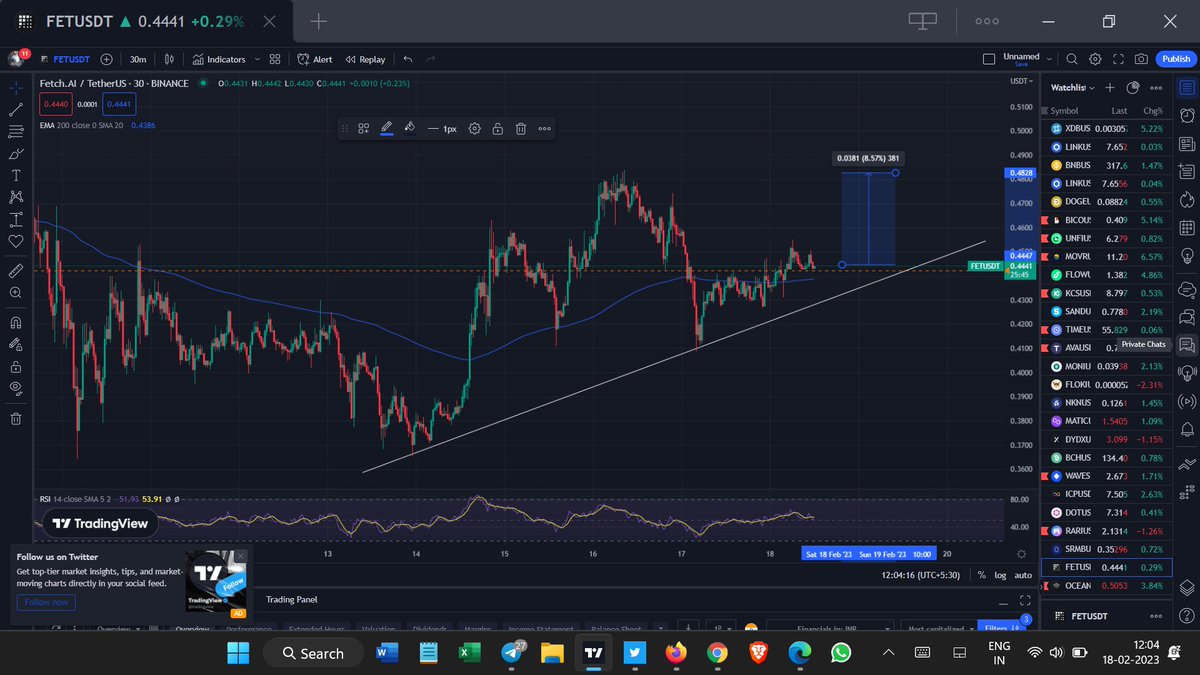Open Excel from the Windows taskbar

point(470,652)
